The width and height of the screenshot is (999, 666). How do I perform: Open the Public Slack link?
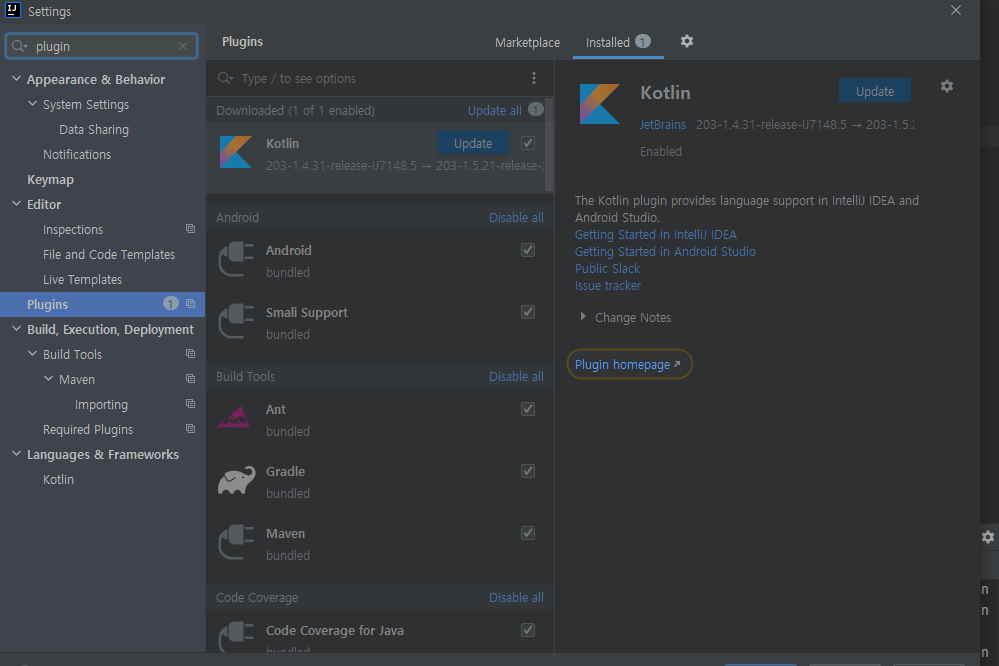pyautogui.click(x=607, y=269)
